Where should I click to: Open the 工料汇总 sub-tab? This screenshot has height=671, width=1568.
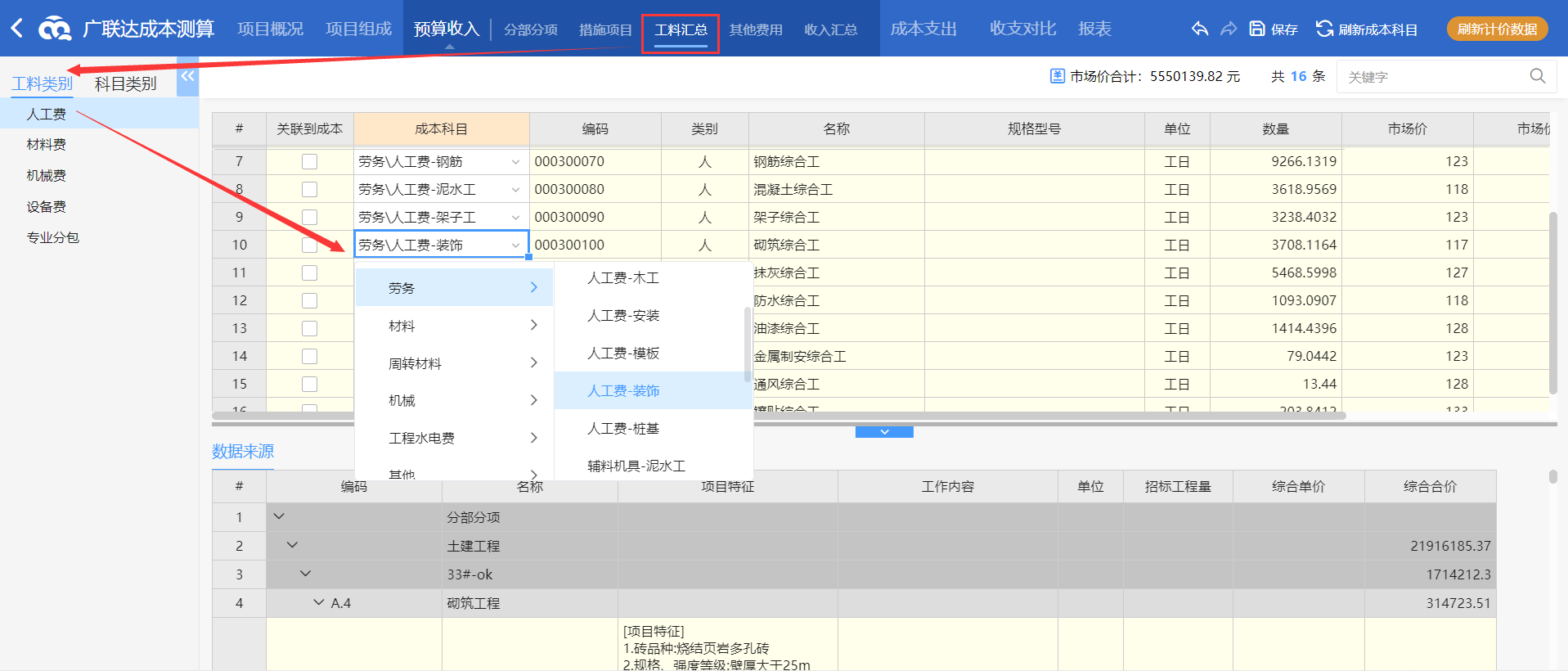click(681, 29)
